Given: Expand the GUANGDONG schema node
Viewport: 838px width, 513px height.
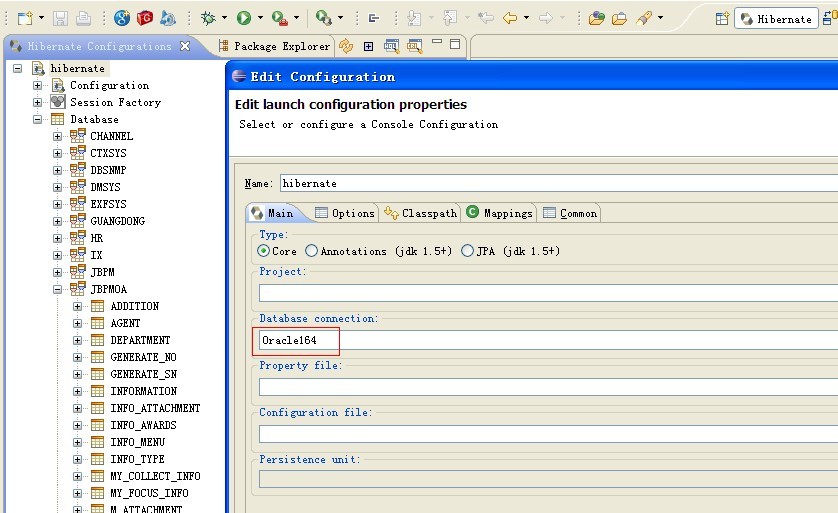Looking at the screenshot, I should 57,221.
